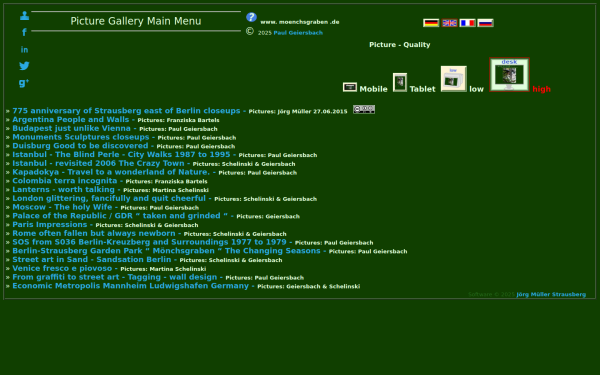Open Budapest just unlike Vienna gallery
The width and height of the screenshot is (600, 375).
[x=72, y=128]
